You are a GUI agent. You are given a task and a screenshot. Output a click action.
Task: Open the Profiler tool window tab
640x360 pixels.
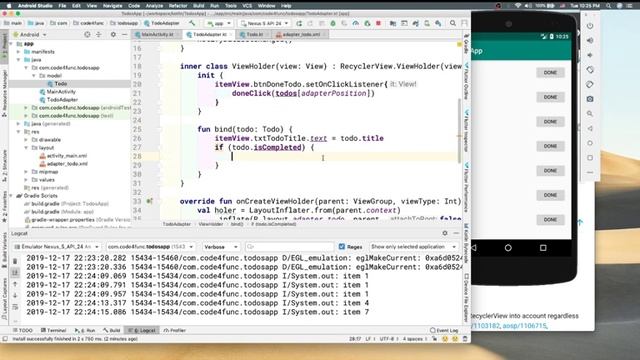175,330
